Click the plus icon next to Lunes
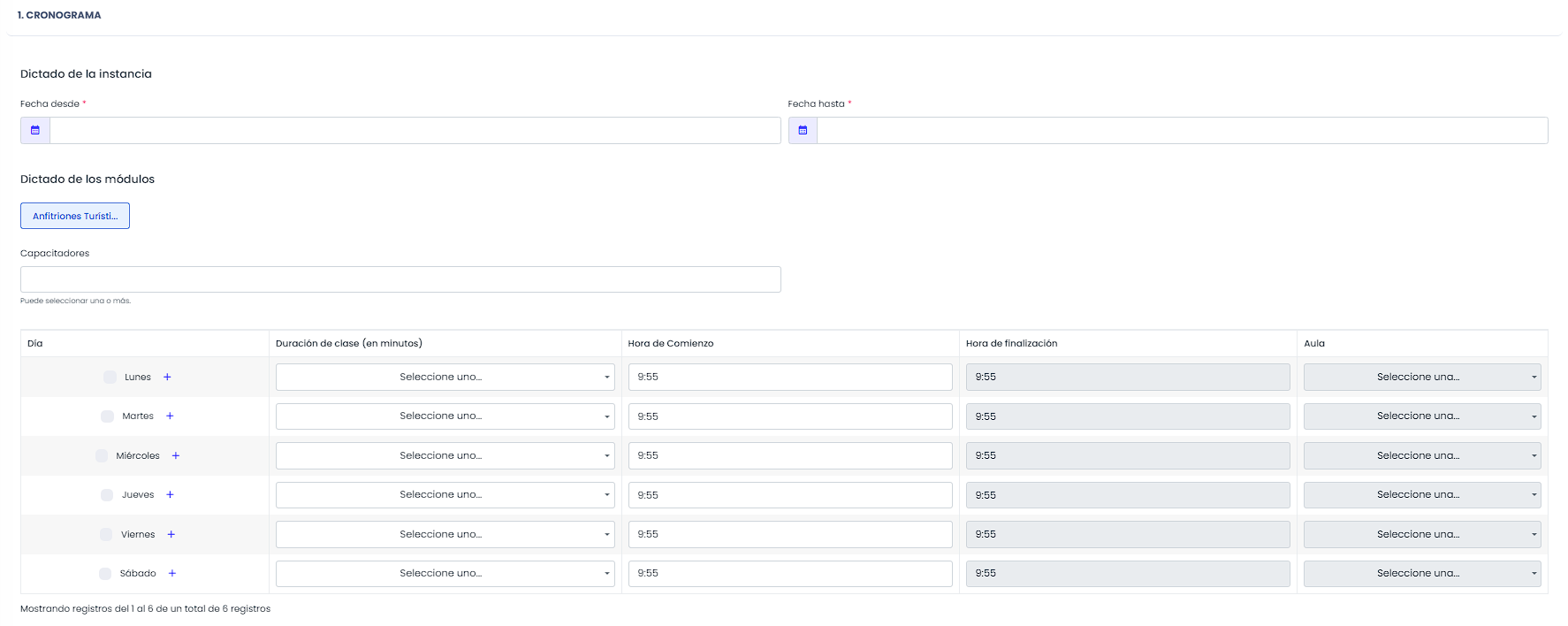Image resolution: width=1568 pixels, height=626 pixels. tap(167, 377)
